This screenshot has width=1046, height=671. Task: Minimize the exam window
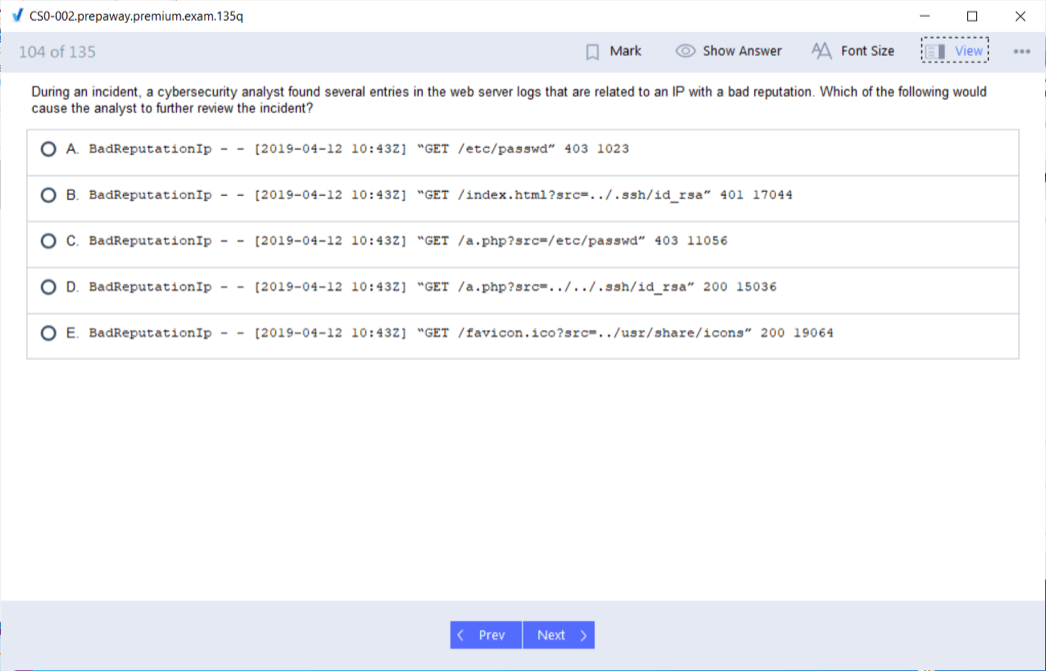pyautogui.click(x=925, y=16)
